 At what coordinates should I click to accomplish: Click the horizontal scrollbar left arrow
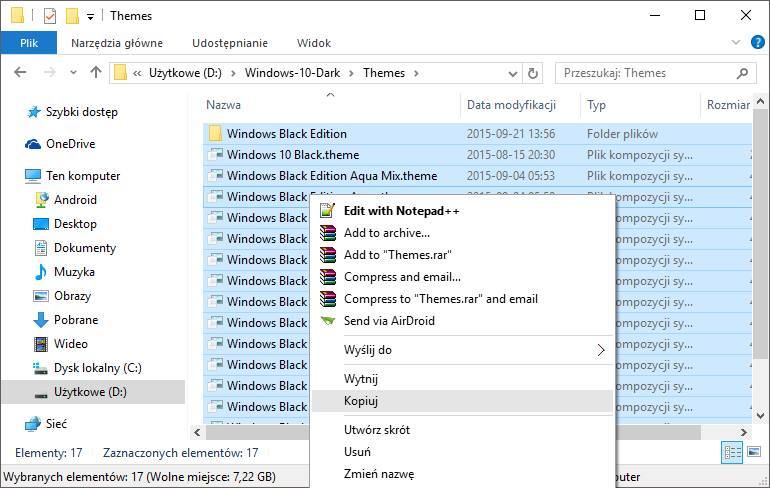point(197,432)
